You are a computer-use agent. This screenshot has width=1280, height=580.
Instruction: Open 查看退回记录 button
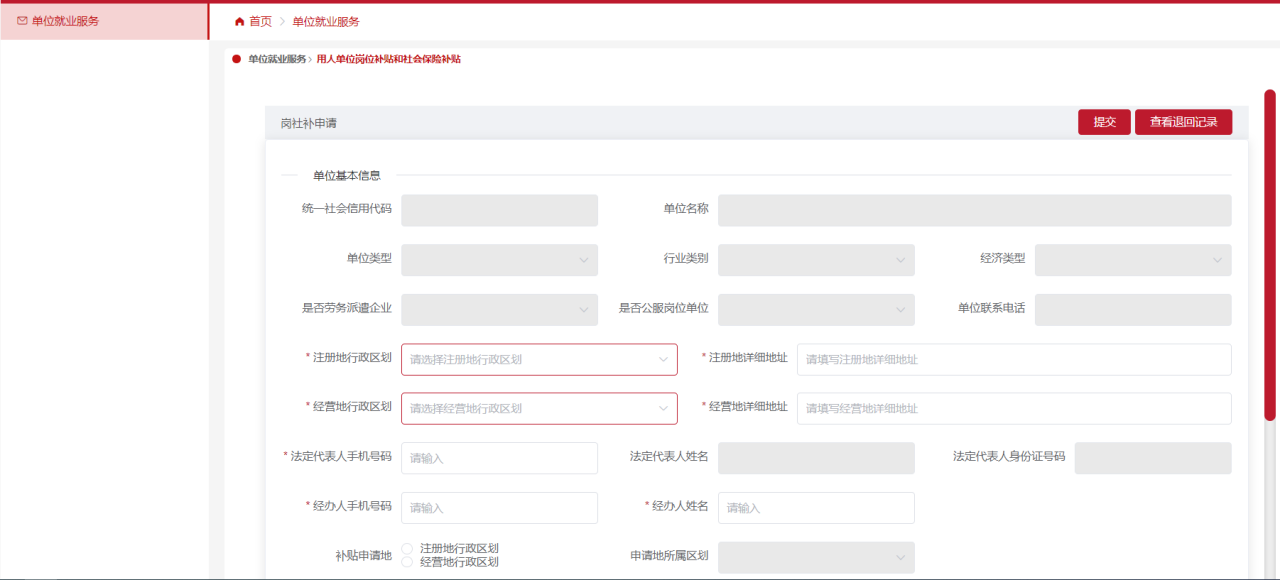point(1183,122)
